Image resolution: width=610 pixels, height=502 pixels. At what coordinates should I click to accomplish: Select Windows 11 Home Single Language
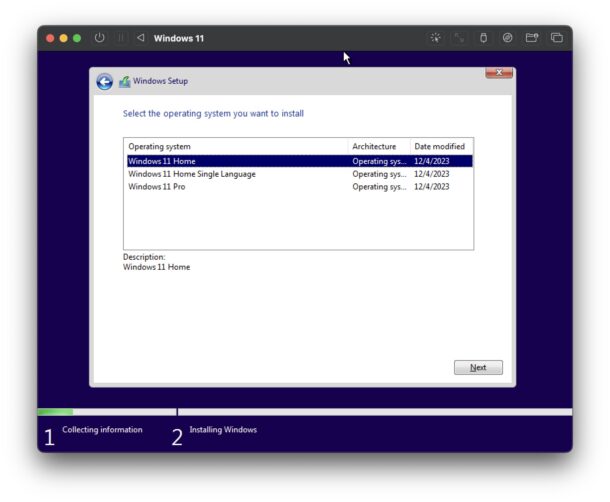click(x=191, y=174)
